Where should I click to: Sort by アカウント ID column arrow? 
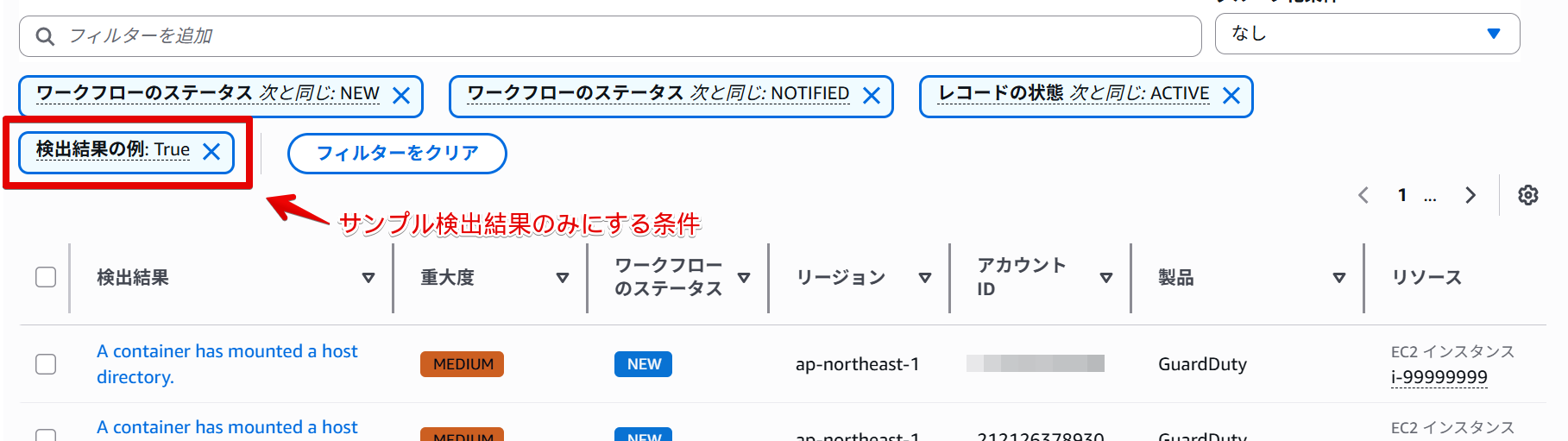(x=1106, y=278)
